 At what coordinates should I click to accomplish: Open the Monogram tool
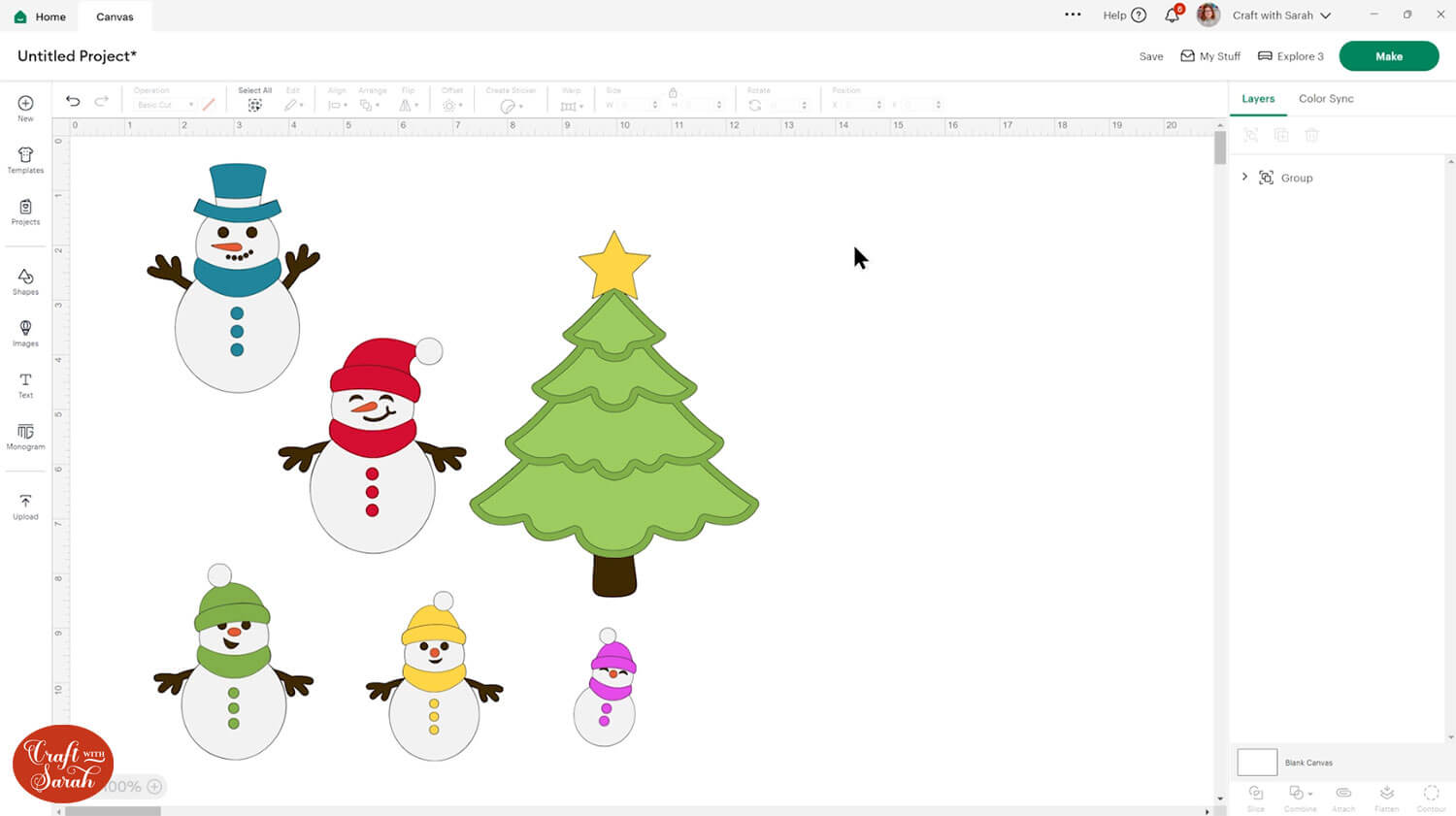click(25, 437)
